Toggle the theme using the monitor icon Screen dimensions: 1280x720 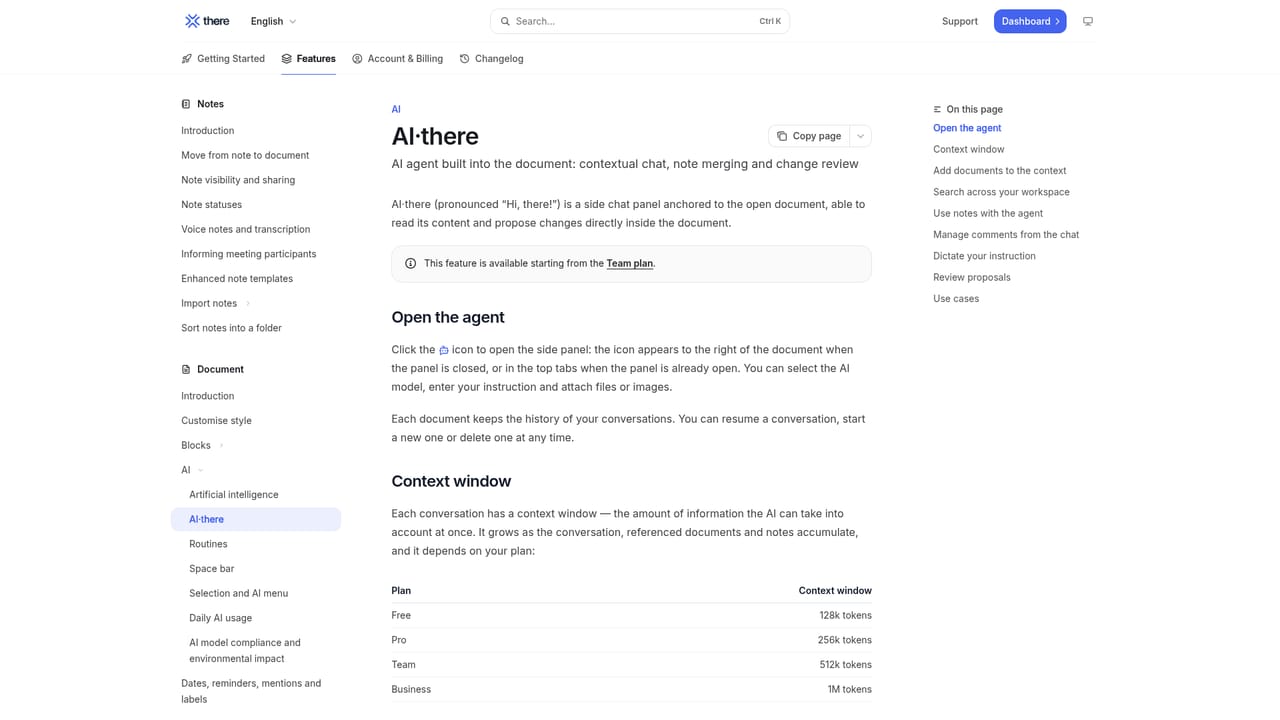[x=1088, y=21]
